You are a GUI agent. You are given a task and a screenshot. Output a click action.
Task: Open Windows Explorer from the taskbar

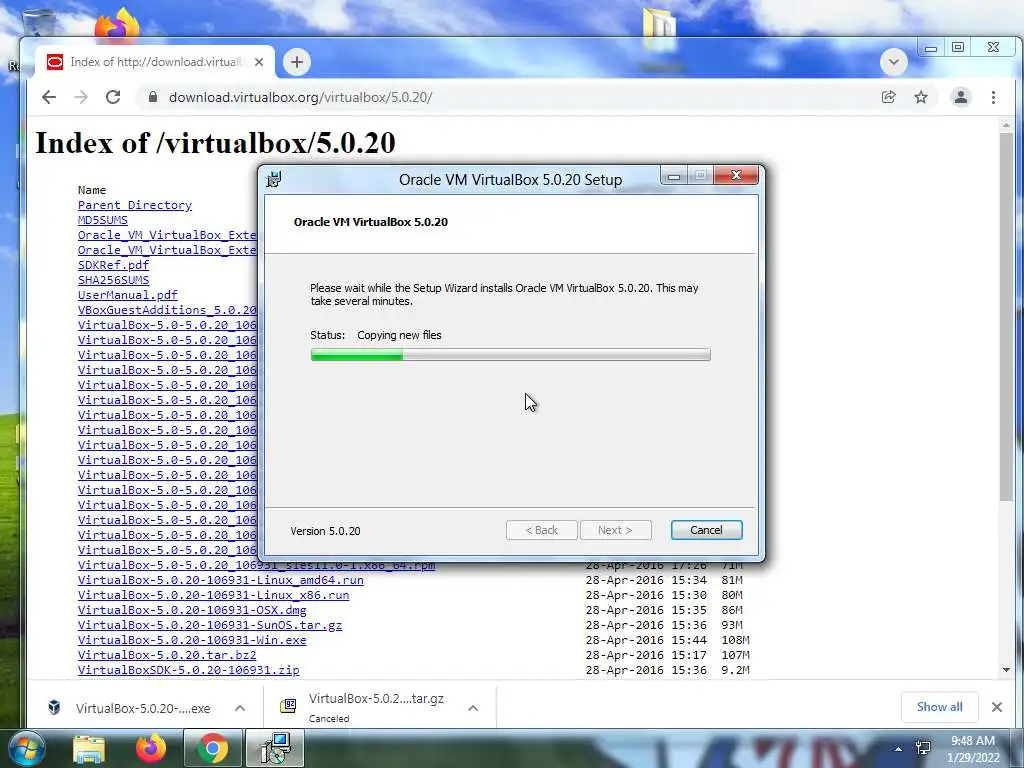pyautogui.click(x=89, y=749)
